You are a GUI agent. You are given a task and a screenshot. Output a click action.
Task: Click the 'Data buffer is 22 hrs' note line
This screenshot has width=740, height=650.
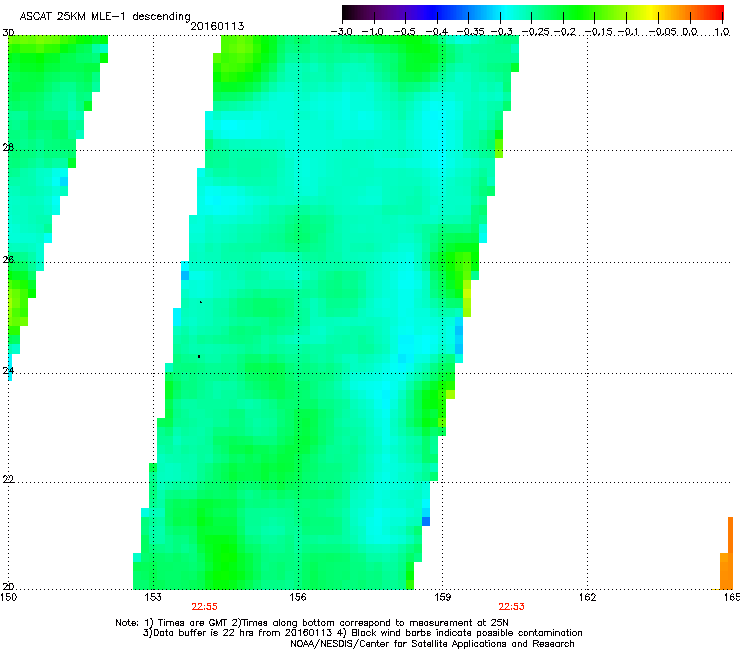pos(362,633)
